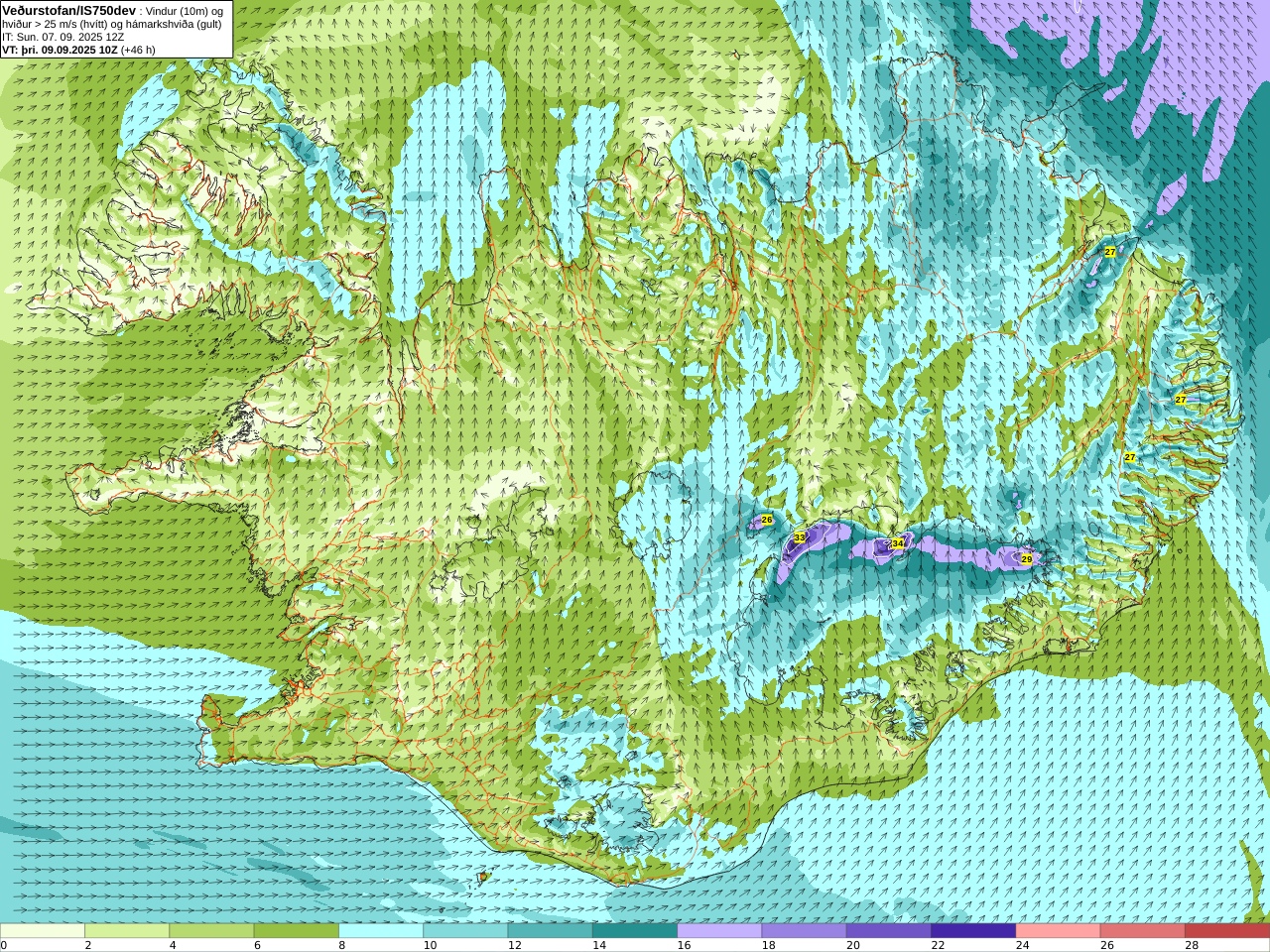Pick the 12–14 m/s teal legend swatch
1270x952 pixels.
coord(550,931)
